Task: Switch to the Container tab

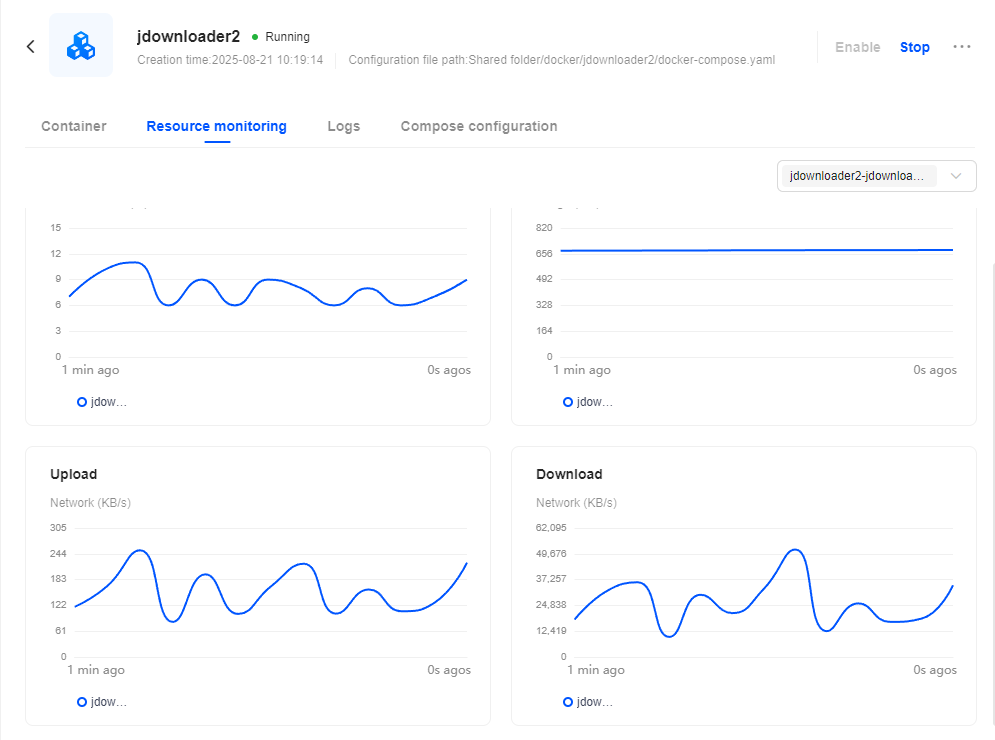Action: [74, 126]
